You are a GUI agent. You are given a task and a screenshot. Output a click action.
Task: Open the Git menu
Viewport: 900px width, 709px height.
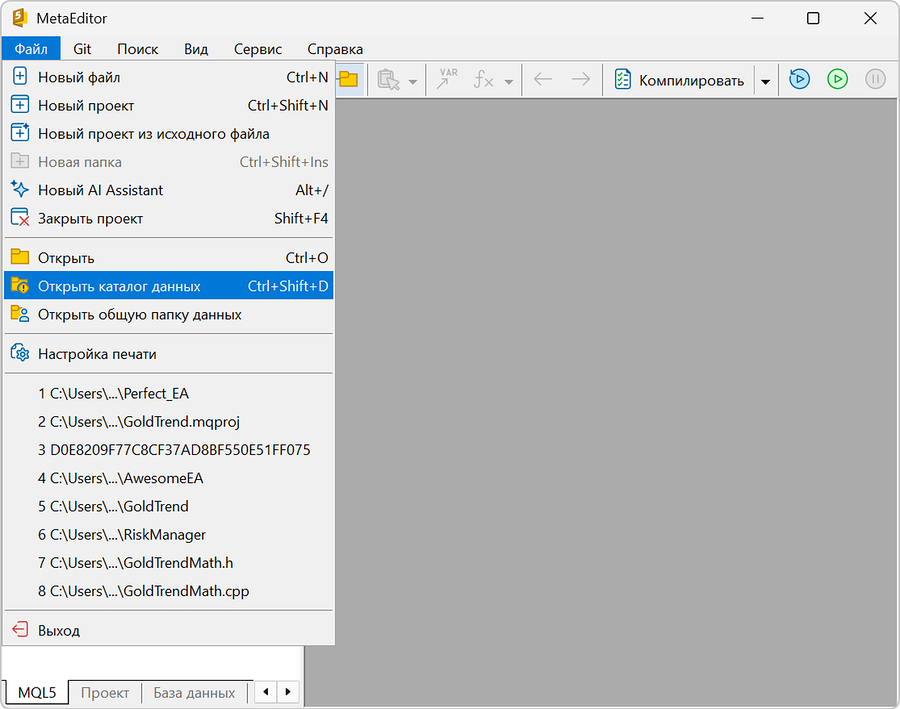[82, 49]
